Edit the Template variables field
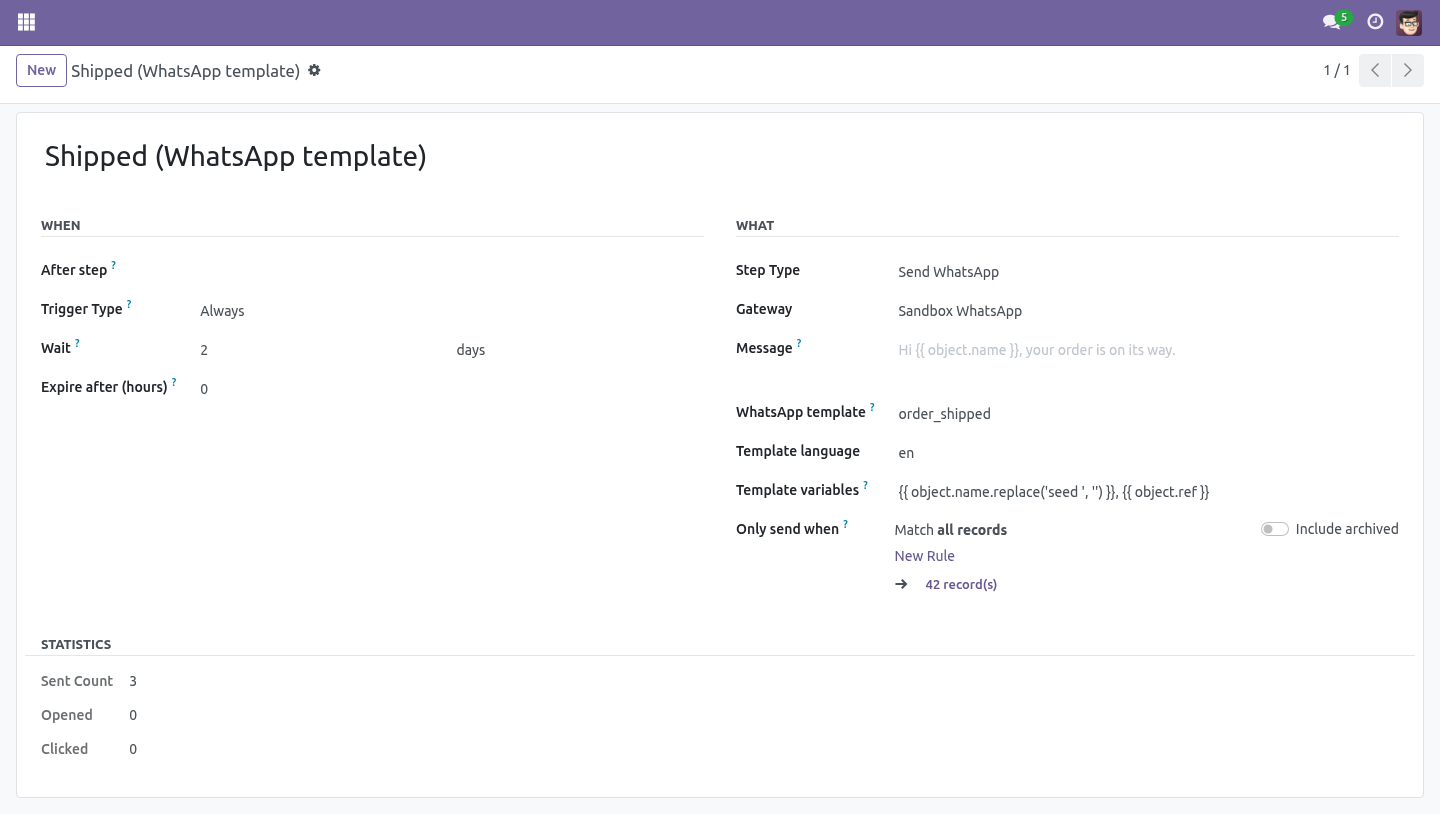This screenshot has height=814, width=1440. click(1148, 492)
